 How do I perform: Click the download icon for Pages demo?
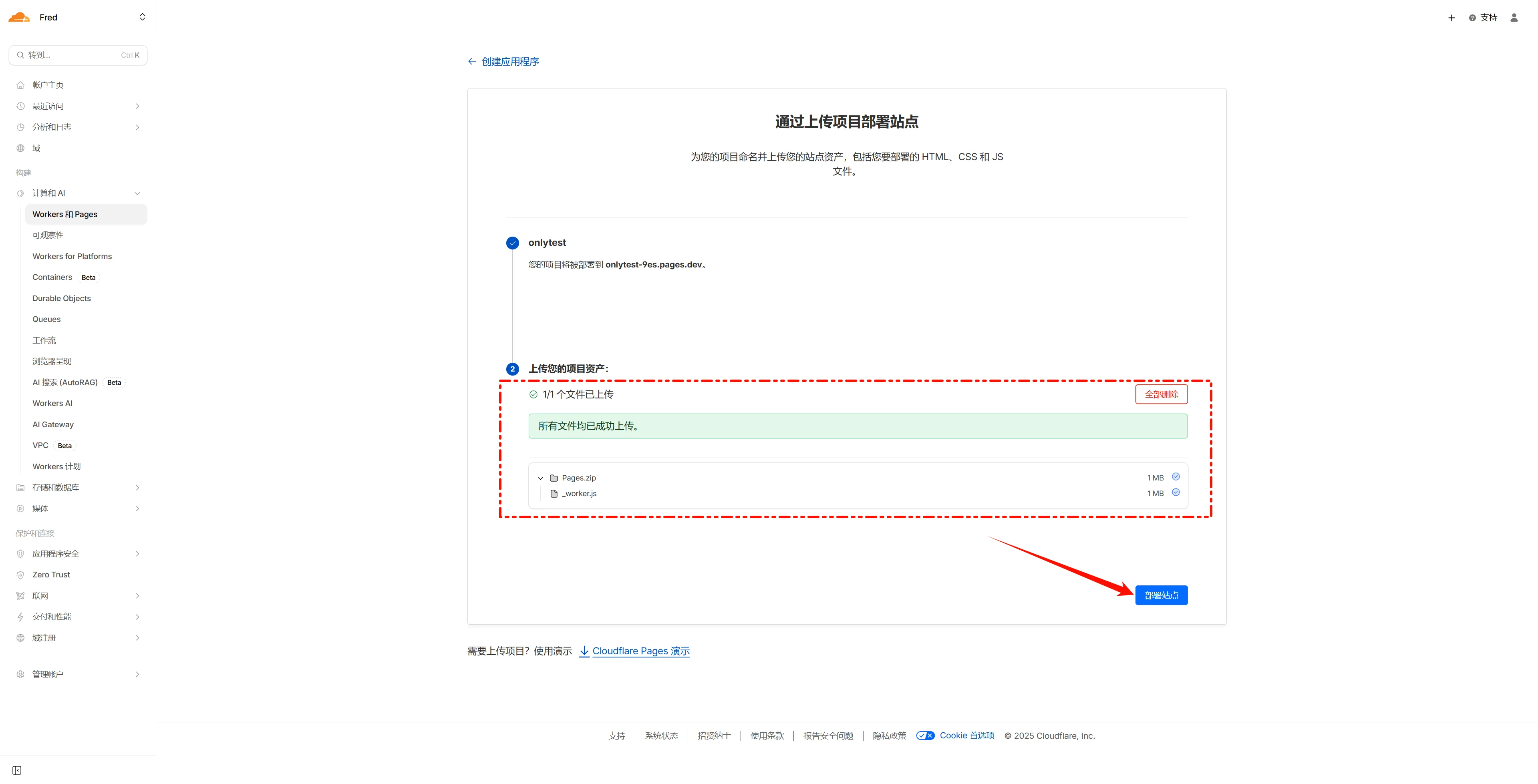[584, 651]
